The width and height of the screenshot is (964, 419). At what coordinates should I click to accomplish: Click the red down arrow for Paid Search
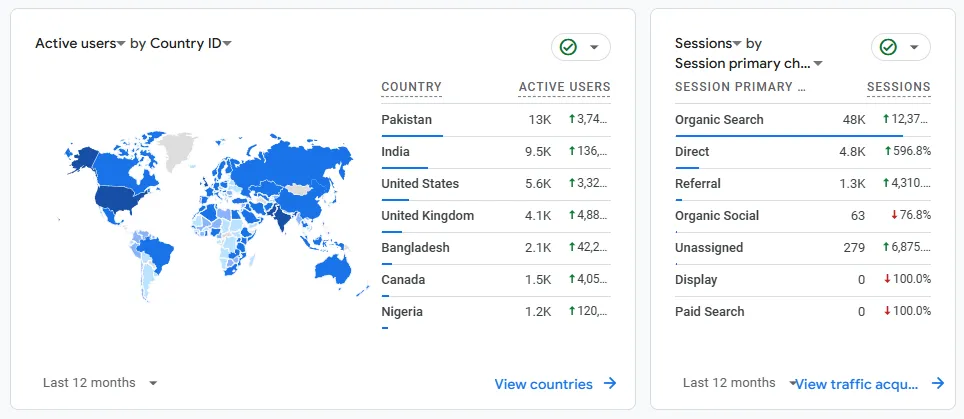tap(888, 311)
